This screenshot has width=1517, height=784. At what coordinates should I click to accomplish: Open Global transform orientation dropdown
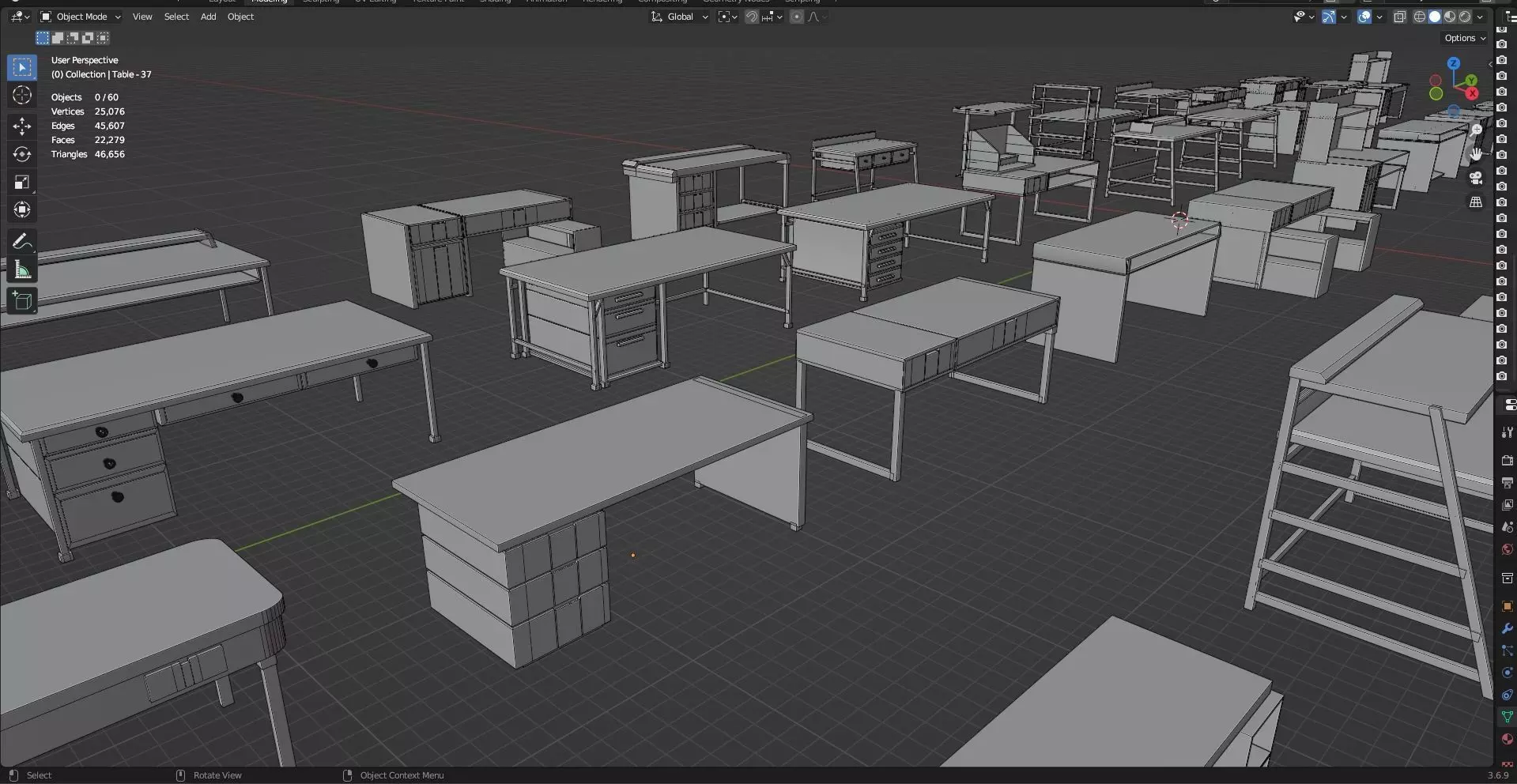(680, 17)
